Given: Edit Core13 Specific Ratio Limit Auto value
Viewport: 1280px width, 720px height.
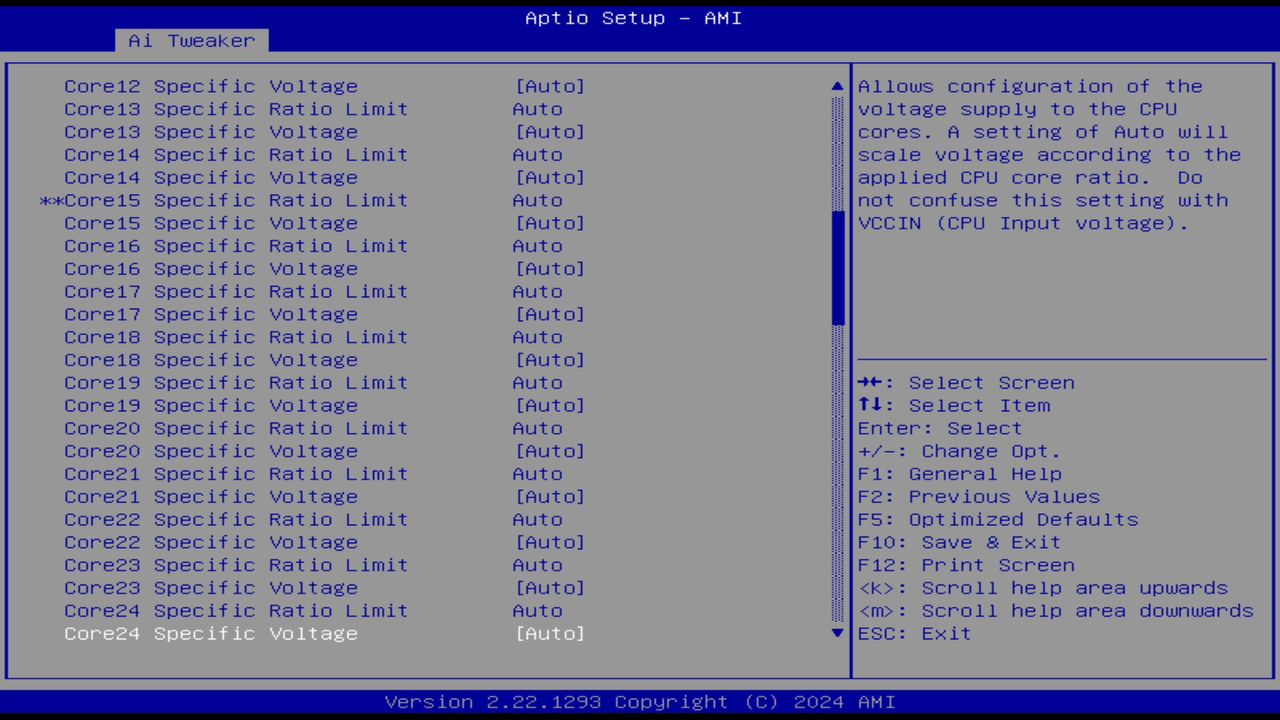Looking at the screenshot, I should (538, 110).
